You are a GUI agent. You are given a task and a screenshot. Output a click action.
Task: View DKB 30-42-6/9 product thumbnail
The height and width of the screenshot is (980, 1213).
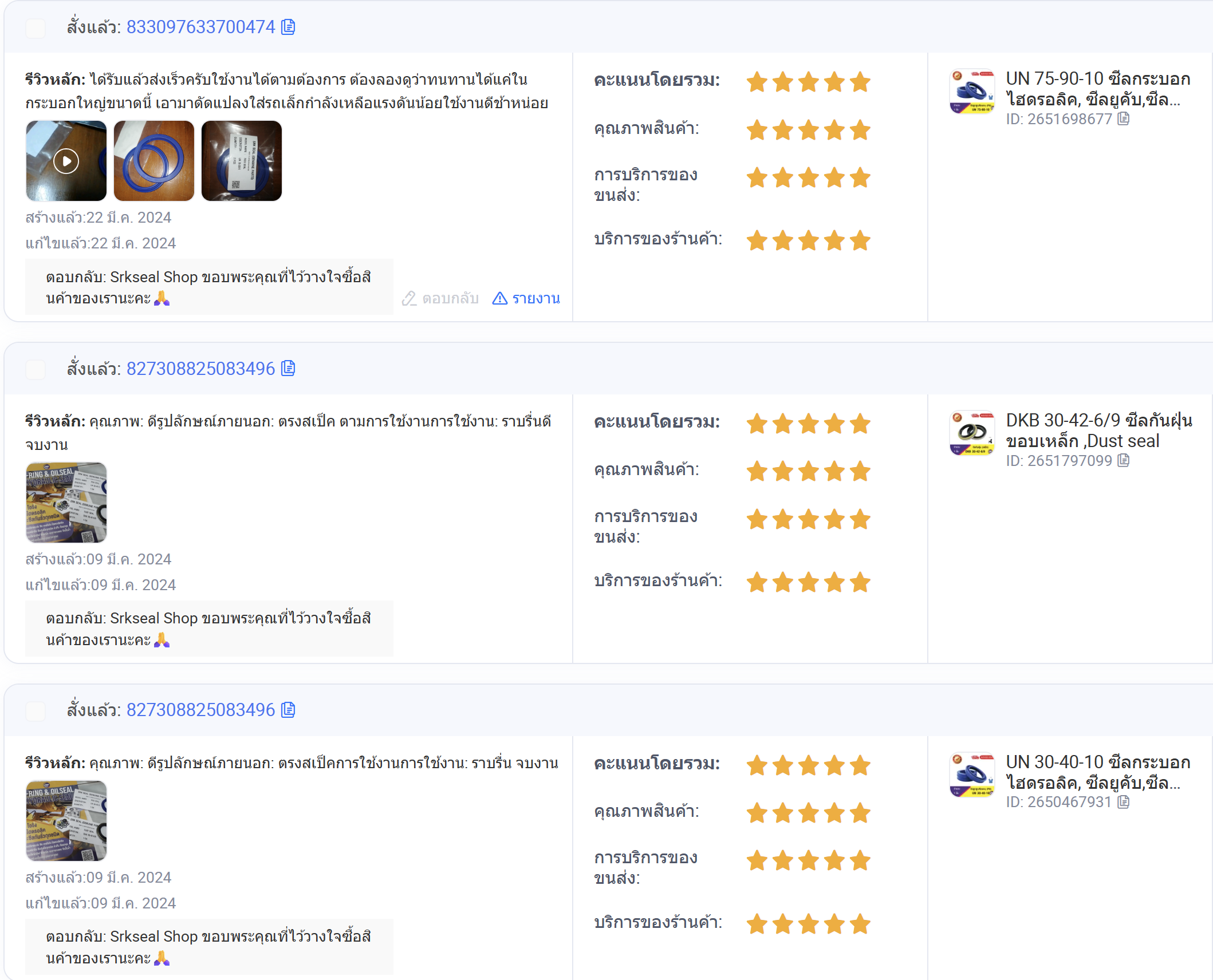click(x=972, y=433)
